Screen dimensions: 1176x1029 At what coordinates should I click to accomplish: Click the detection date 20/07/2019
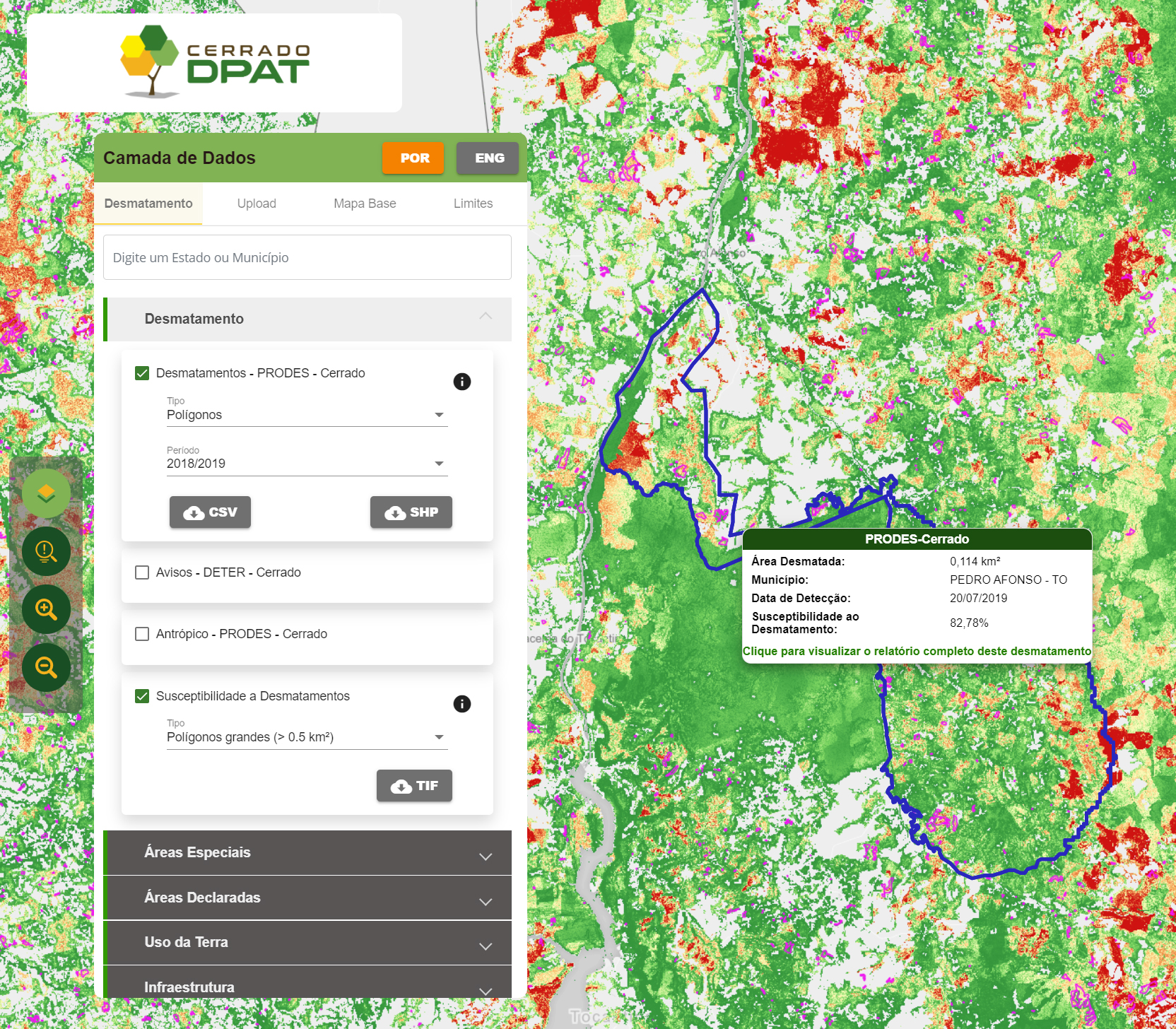(x=979, y=598)
